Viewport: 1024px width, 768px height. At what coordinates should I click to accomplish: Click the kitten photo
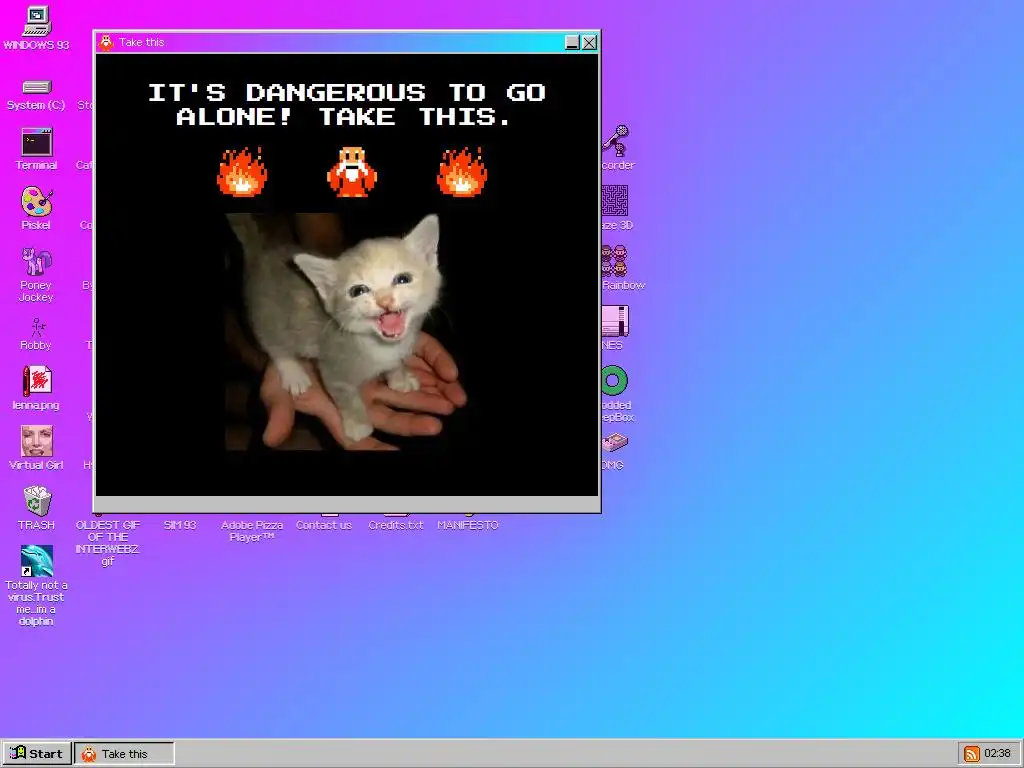[x=346, y=332]
